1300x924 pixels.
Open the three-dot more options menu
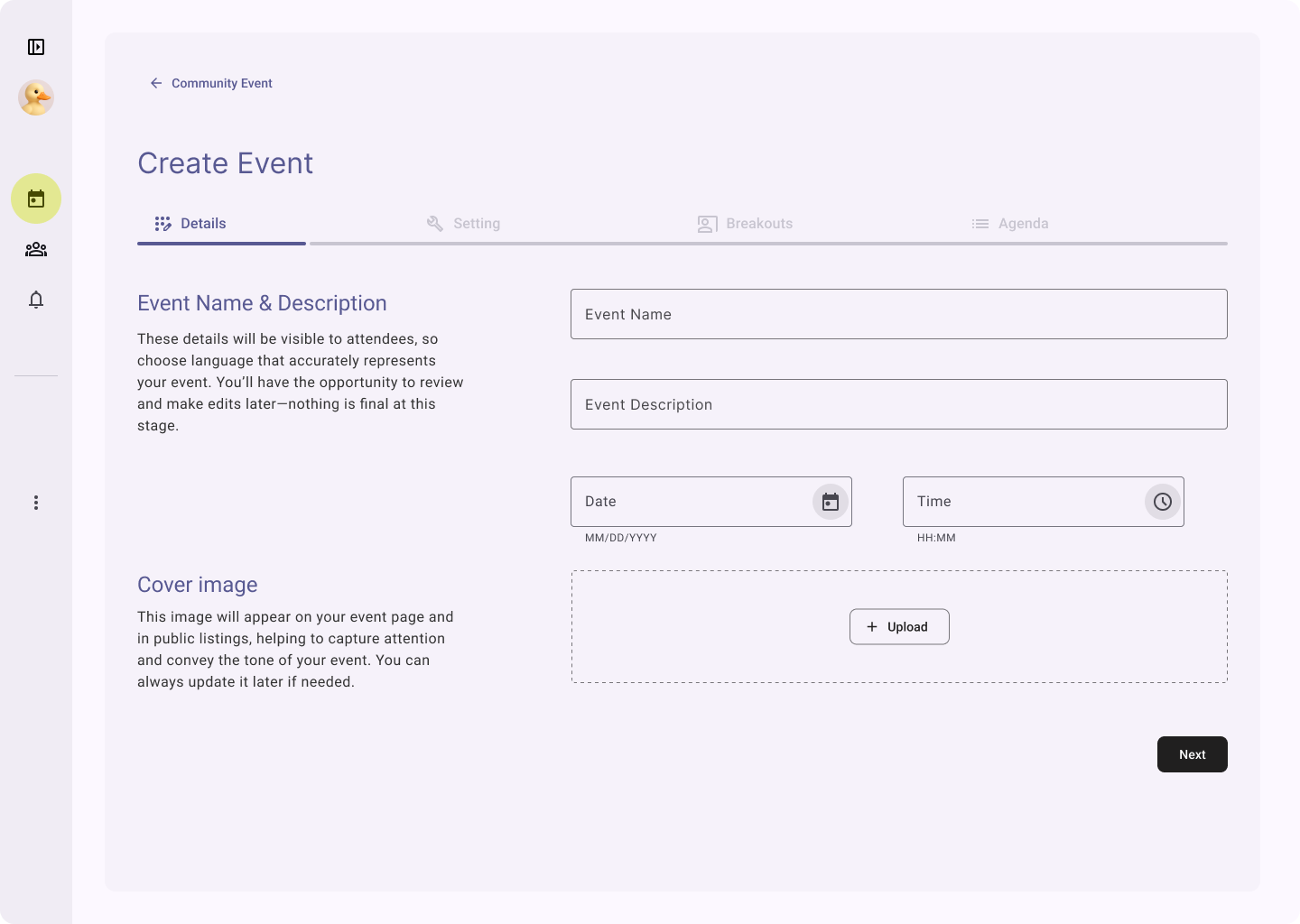point(36,503)
